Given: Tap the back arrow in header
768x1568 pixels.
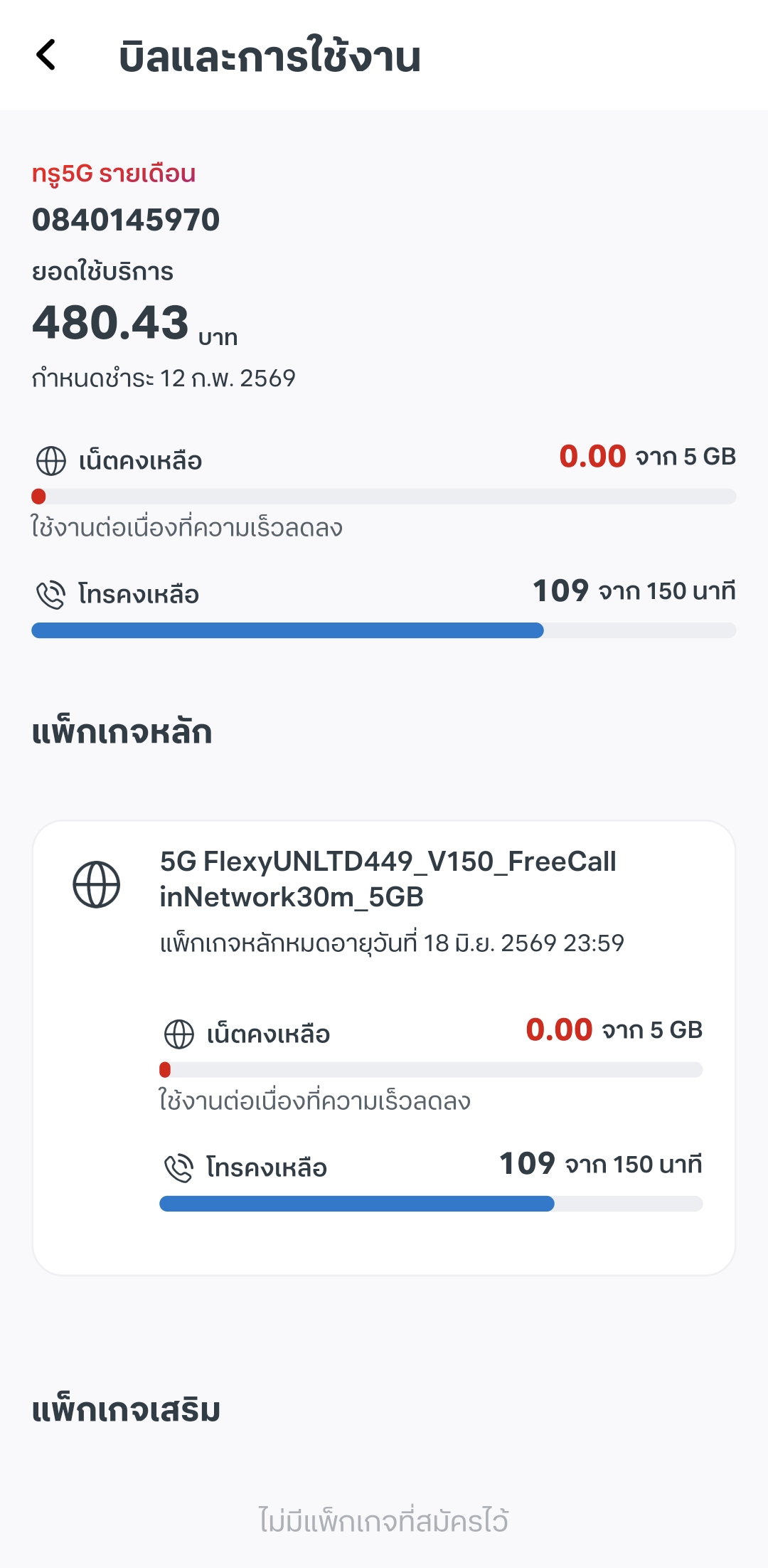Looking at the screenshot, I should (x=46, y=55).
